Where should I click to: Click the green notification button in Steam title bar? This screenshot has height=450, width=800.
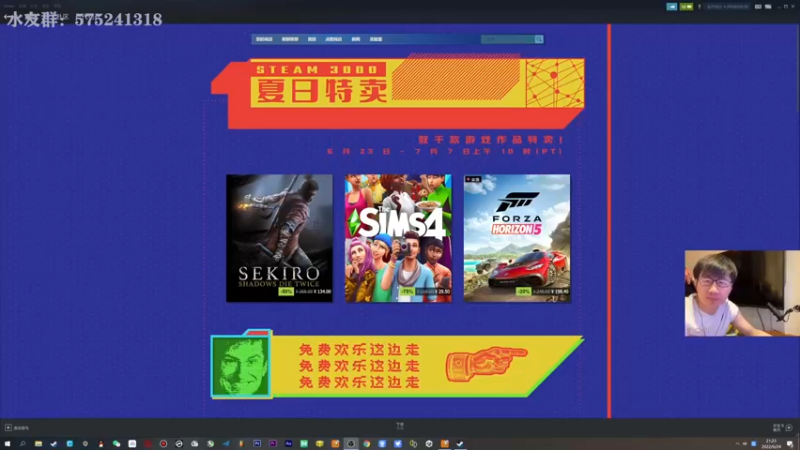click(686, 7)
